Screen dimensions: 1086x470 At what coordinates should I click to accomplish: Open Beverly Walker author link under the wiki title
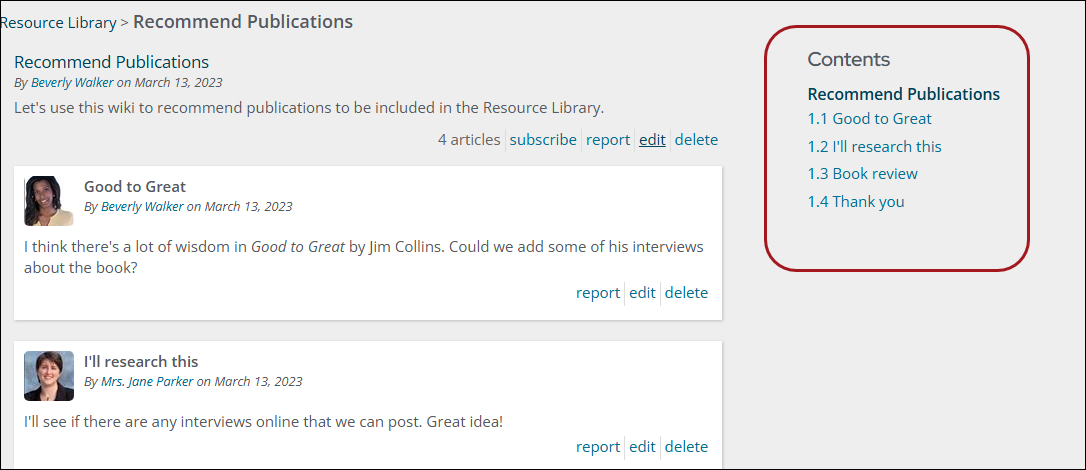[72, 82]
